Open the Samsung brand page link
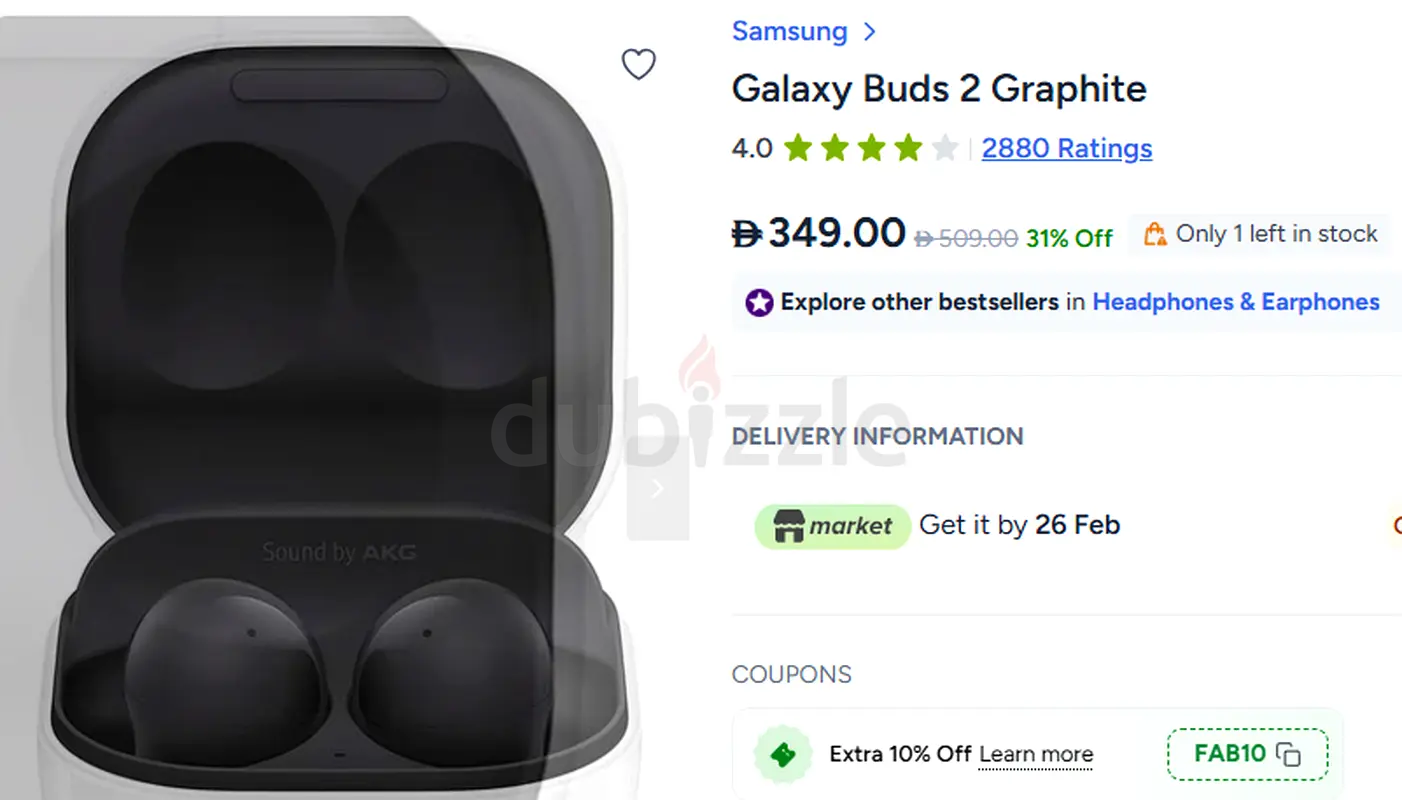 tap(789, 32)
